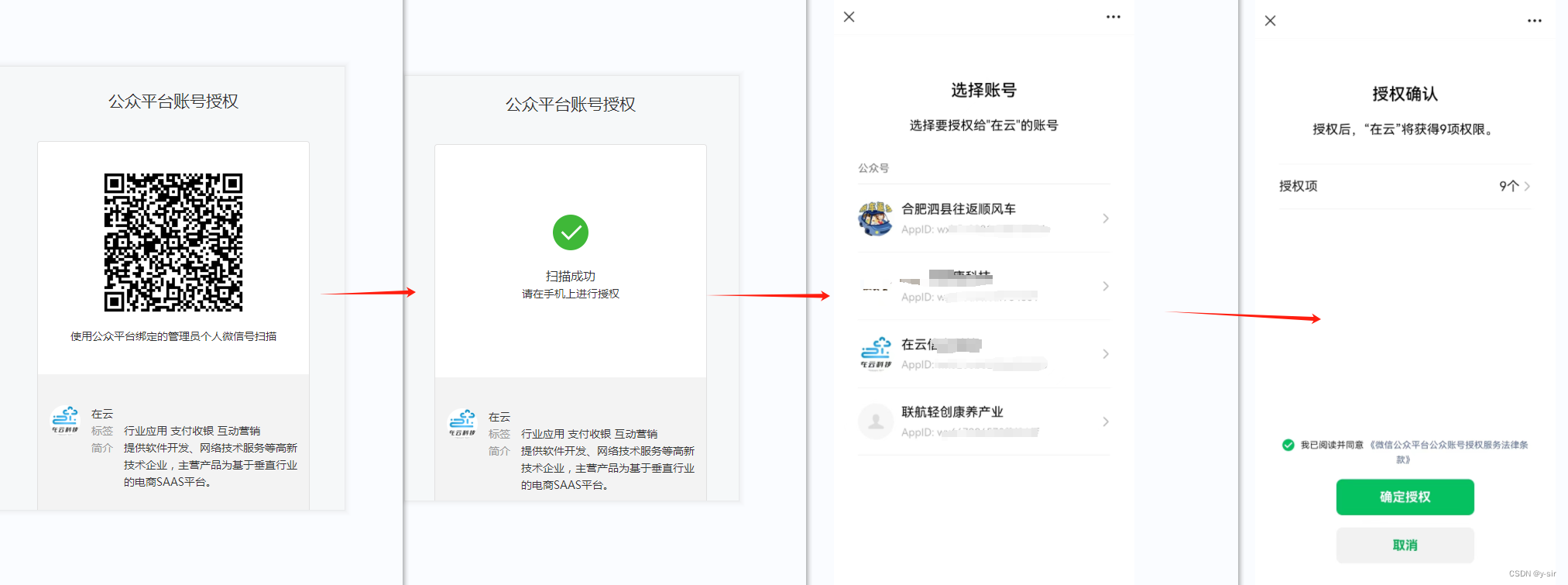Expand the chevron for 合肥泗县往返顺风车
1568x585 pixels.
pyautogui.click(x=1106, y=219)
